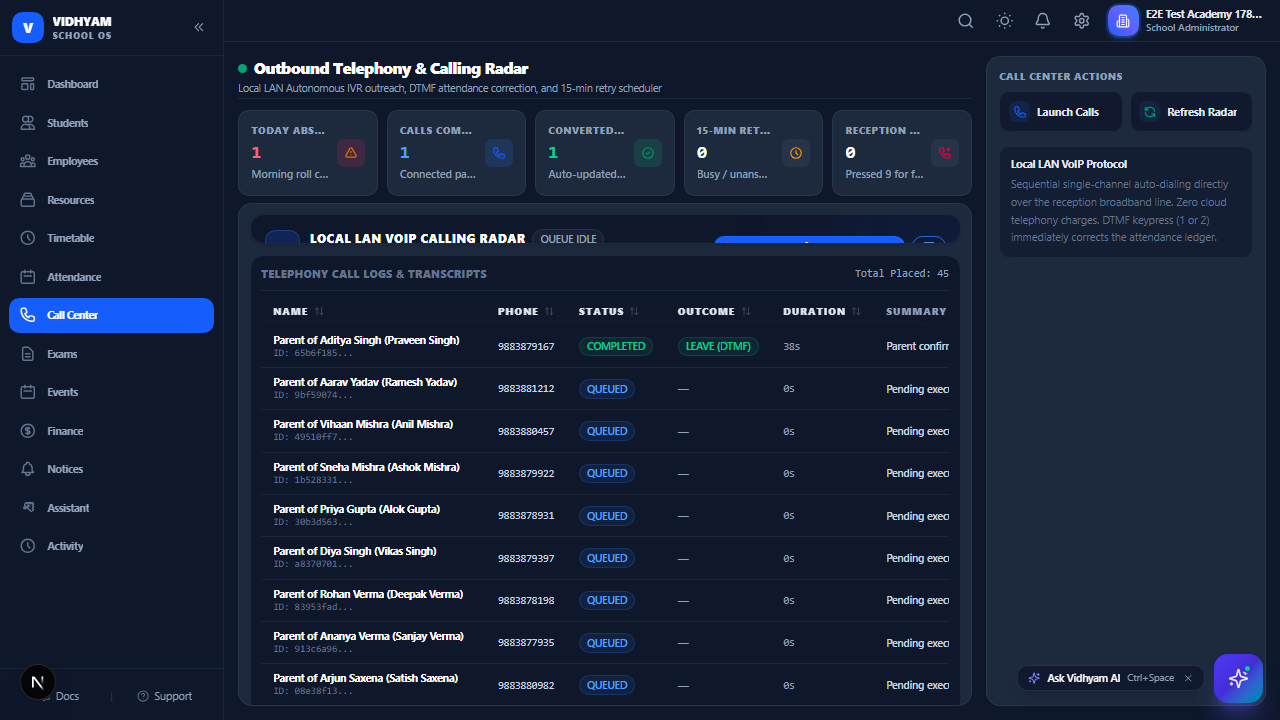This screenshot has width=1280, height=720.
Task: Open the Attendance page
Action: coord(111,277)
